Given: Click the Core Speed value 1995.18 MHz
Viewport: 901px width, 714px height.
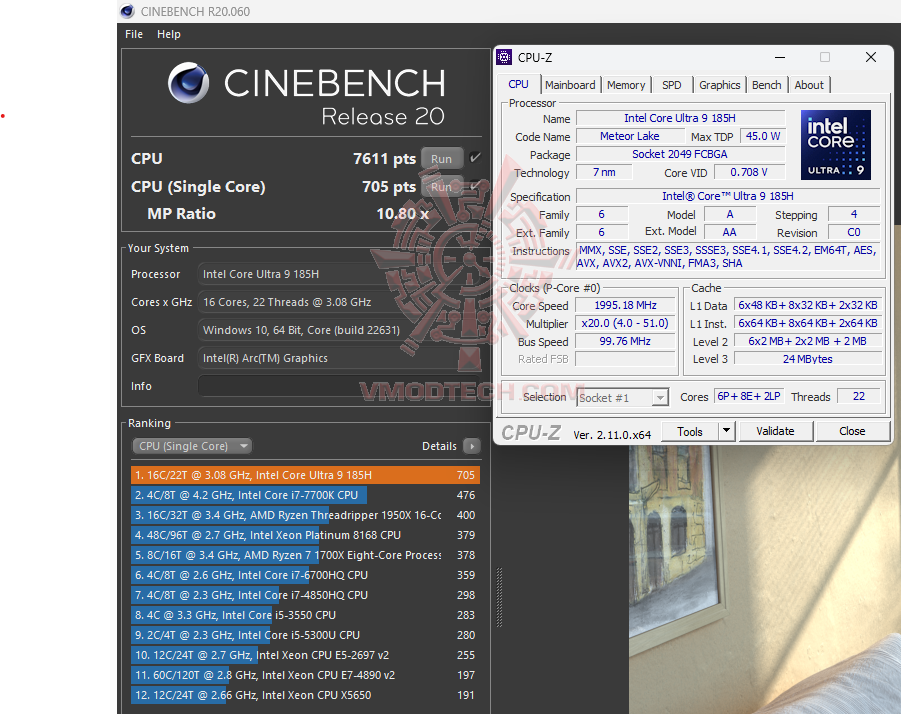Looking at the screenshot, I should pyautogui.click(x=625, y=305).
